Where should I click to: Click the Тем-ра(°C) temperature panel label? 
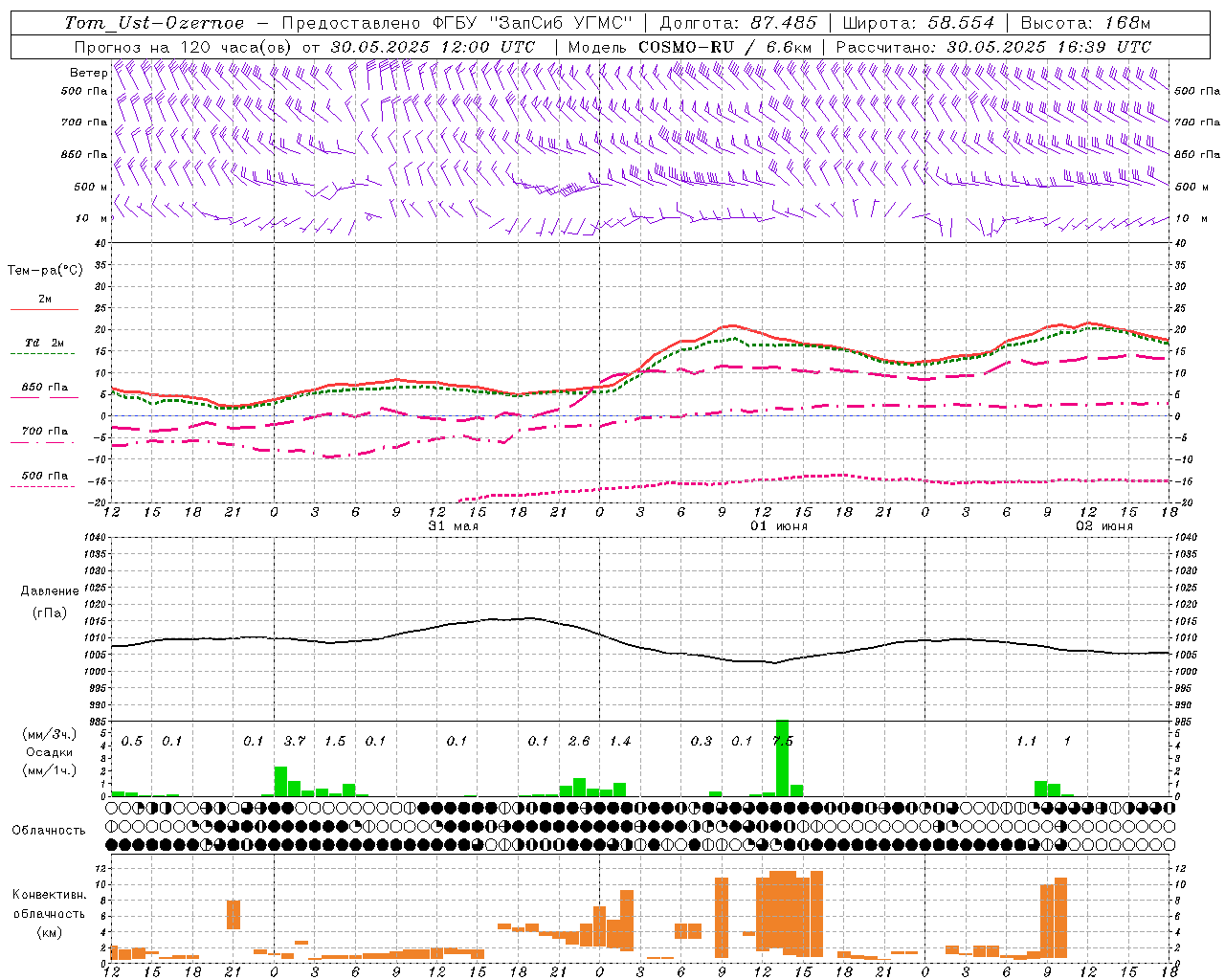(45, 271)
